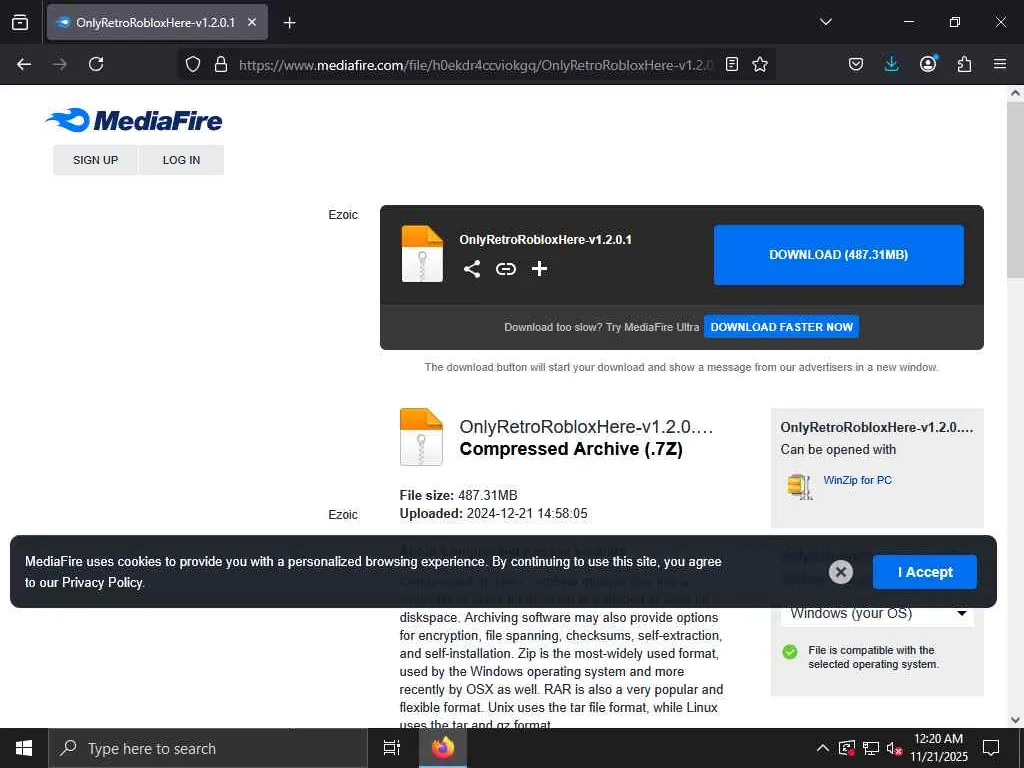Click DOWNLOAD (487.31MB) button
Image resolution: width=1024 pixels, height=768 pixels.
pyautogui.click(x=839, y=255)
